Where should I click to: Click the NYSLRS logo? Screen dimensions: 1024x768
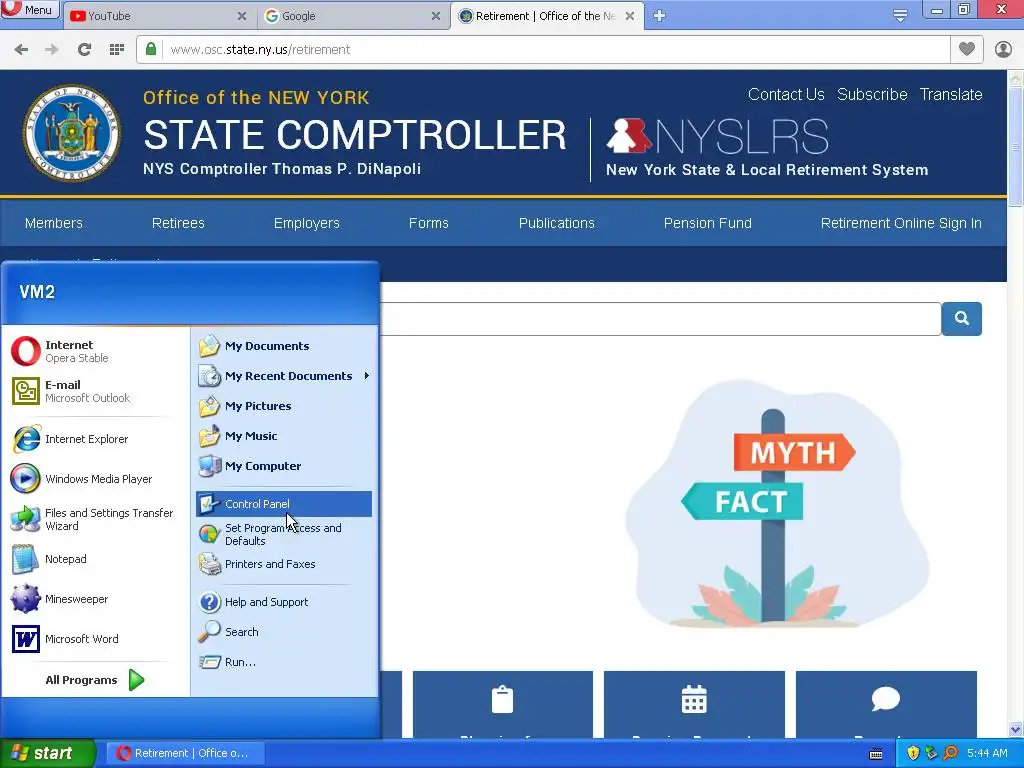tap(717, 136)
